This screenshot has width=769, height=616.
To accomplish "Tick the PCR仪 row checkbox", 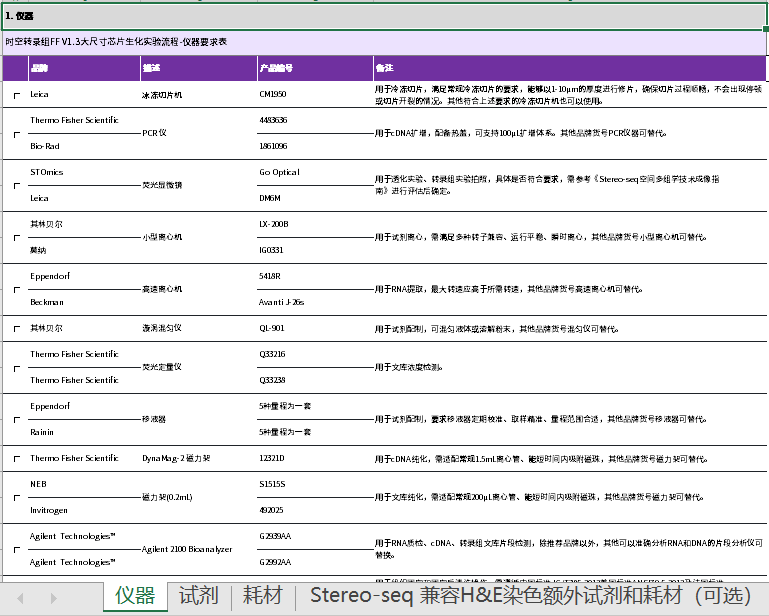I will (17, 134).
